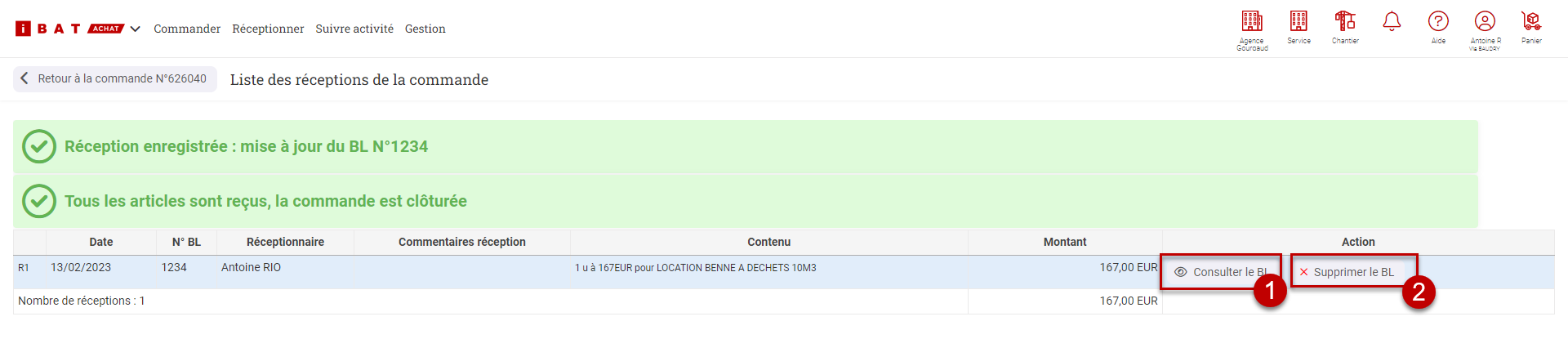Image resolution: width=1568 pixels, height=339 pixels.
Task: Open the Aide help icon
Action: coord(1438,21)
